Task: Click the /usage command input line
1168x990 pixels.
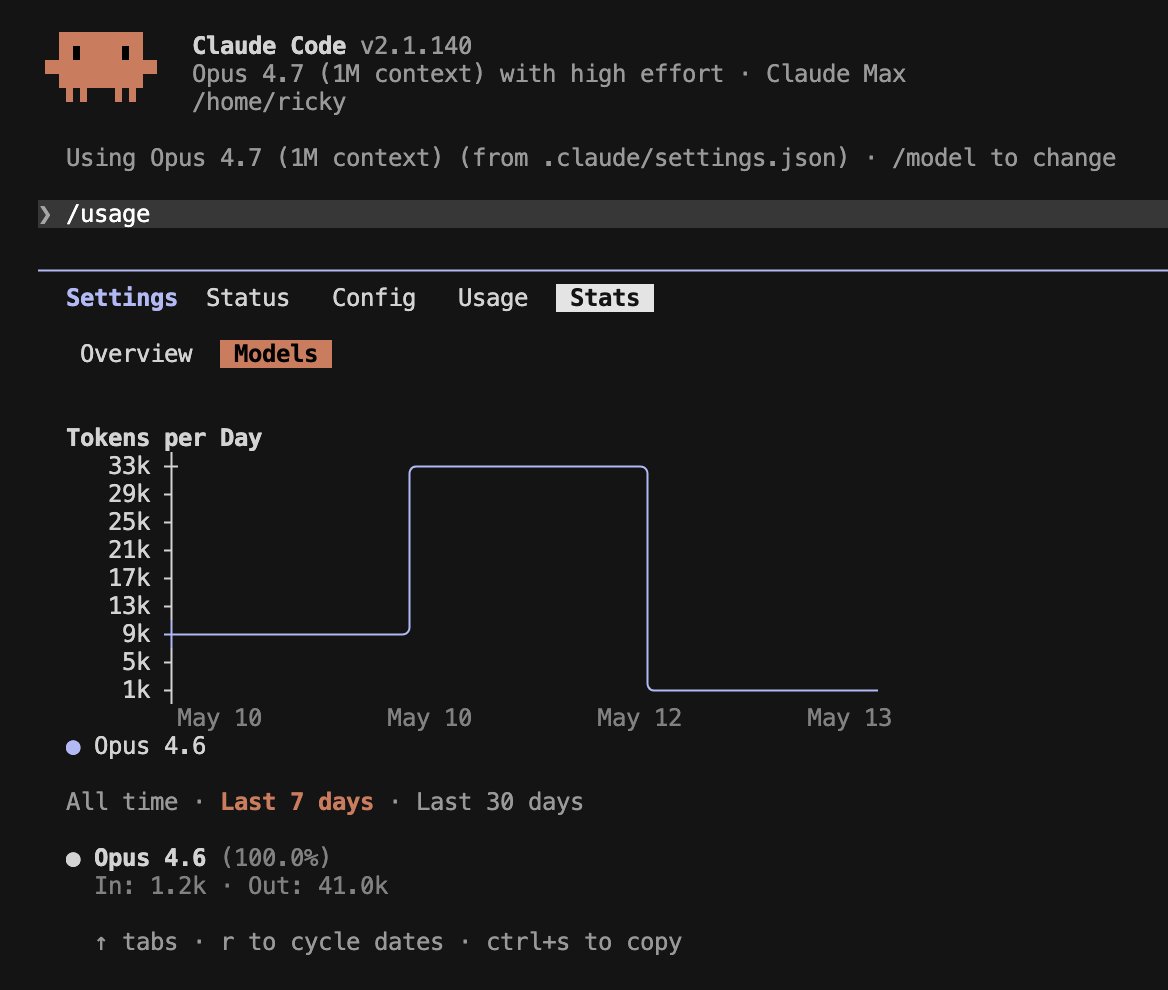Action: (x=603, y=215)
